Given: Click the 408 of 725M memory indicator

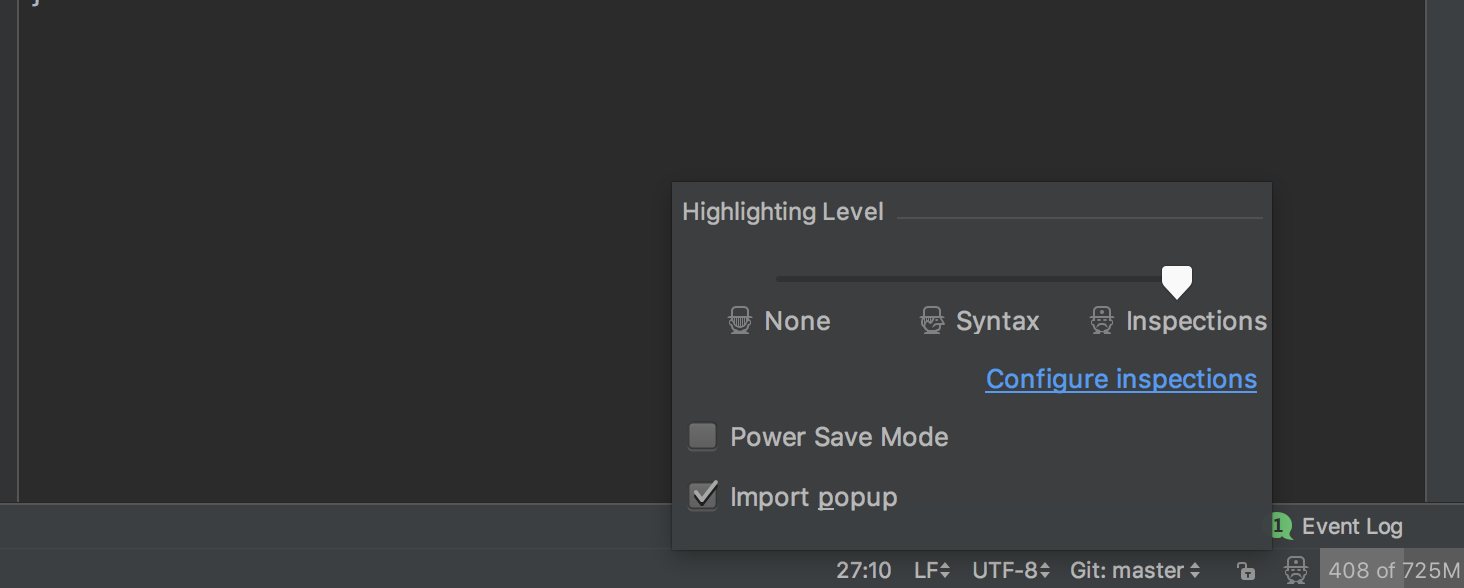Looking at the screenshot, I should coord(1392,571).
